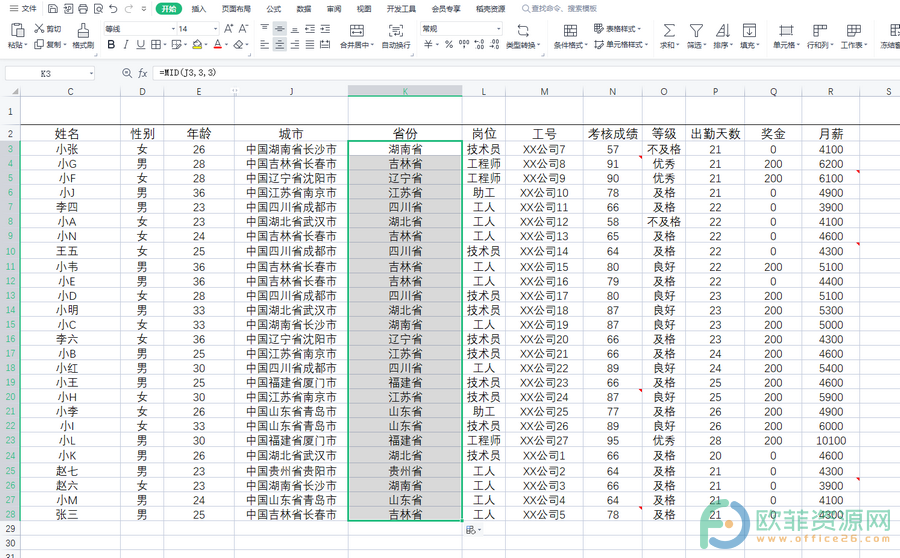
Task: Click the Borders grid icon
Action: (156, 44)
